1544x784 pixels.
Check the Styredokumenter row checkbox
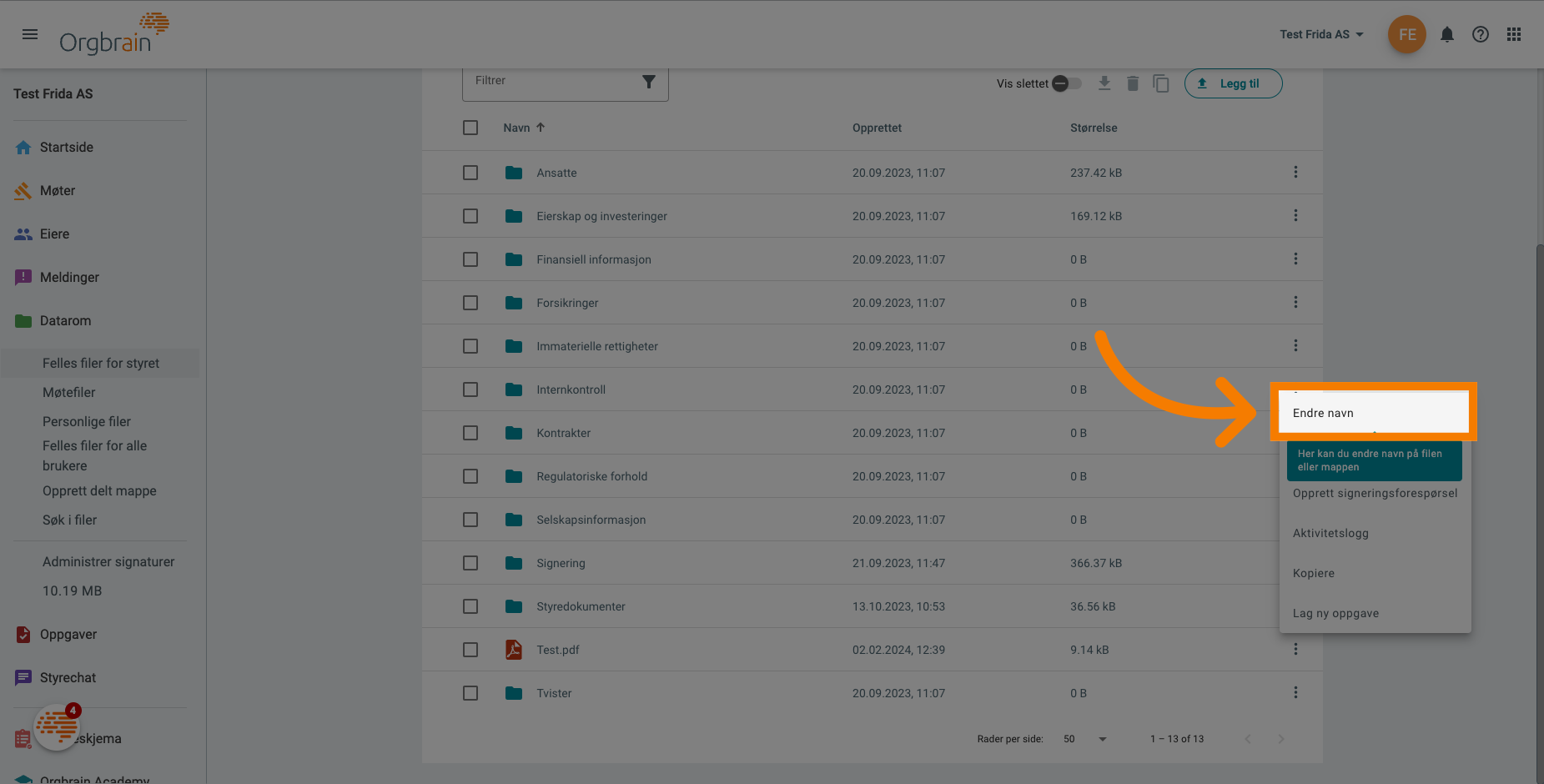point(470,606)
